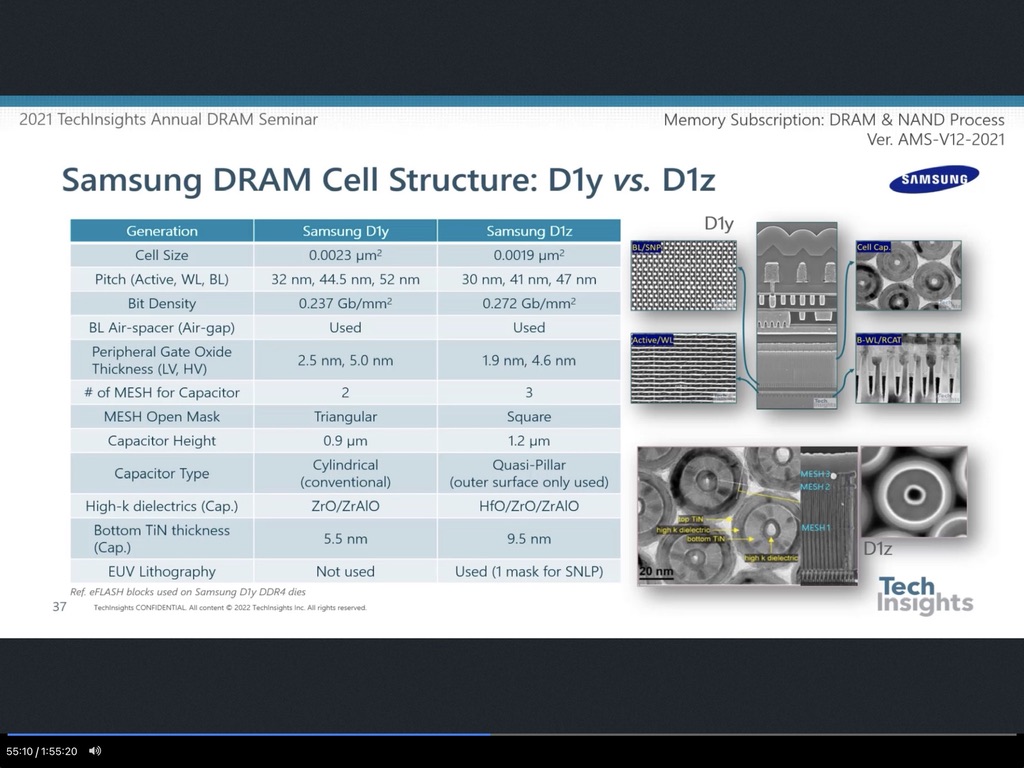
Task: Click the slide title Samsung DRAM Cell Structure
Action: pos(388,180)
